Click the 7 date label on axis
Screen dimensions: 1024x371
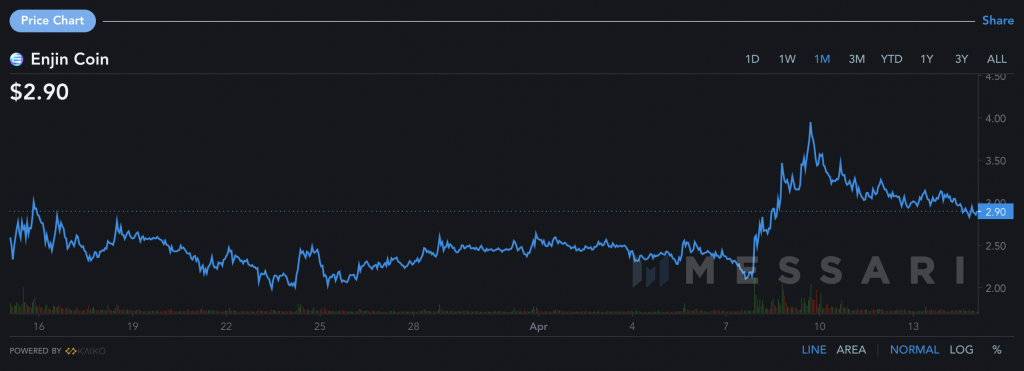click(726, 326)
